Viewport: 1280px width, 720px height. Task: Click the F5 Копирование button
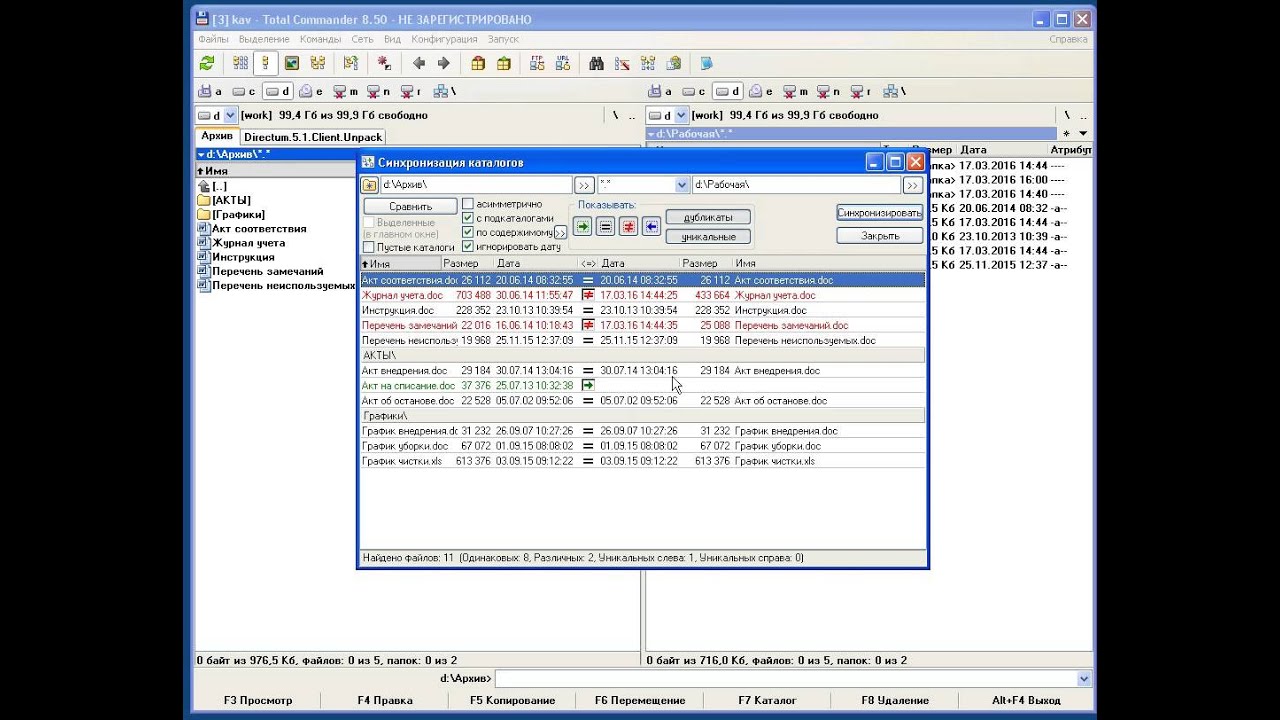pyautogui.click(x=512, y=700)
